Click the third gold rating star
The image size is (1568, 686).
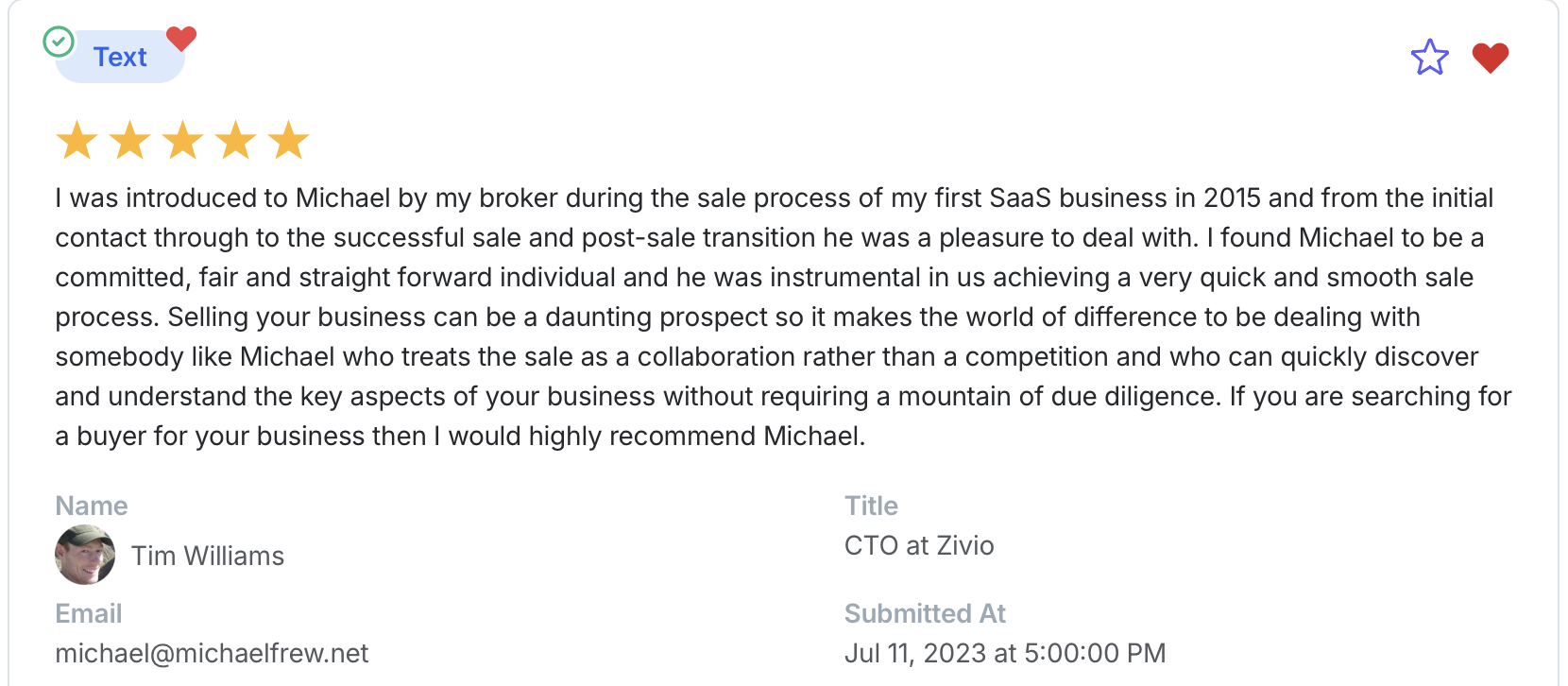coord(182,141)
